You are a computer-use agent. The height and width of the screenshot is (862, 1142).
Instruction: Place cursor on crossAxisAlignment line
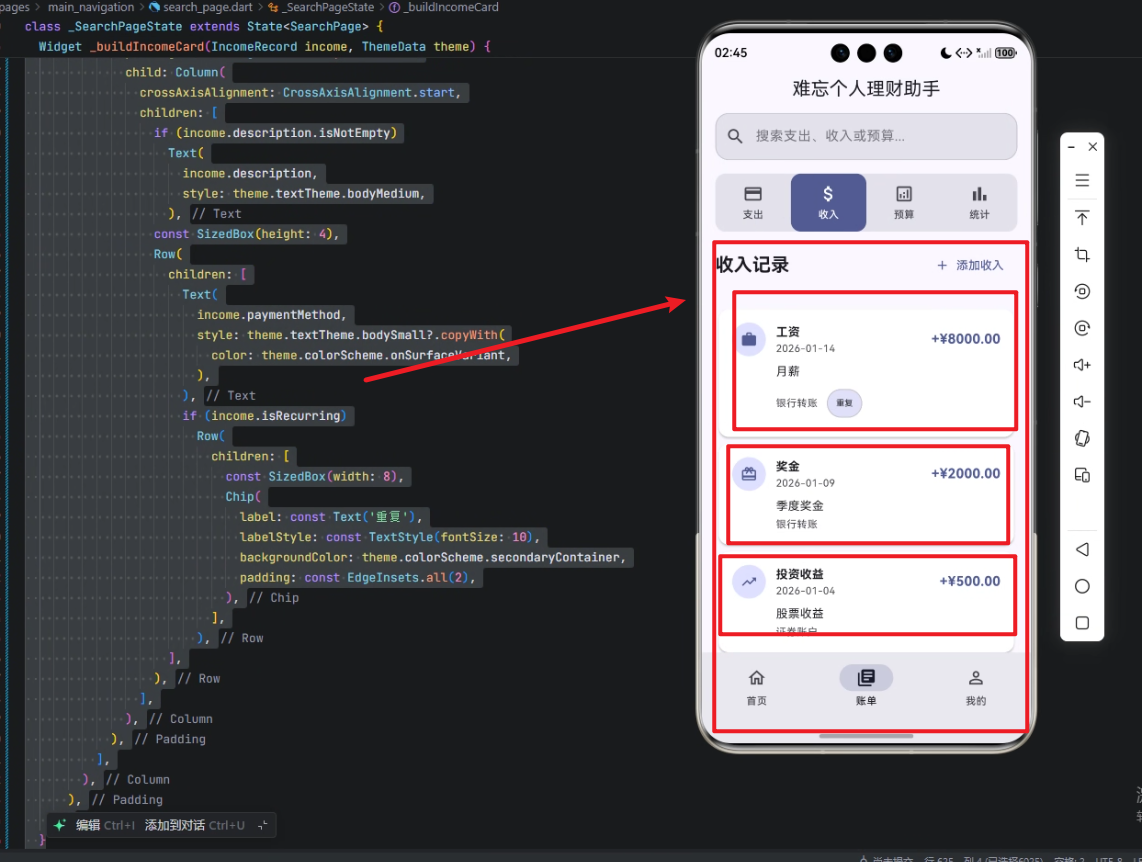[x=300, y=92]
